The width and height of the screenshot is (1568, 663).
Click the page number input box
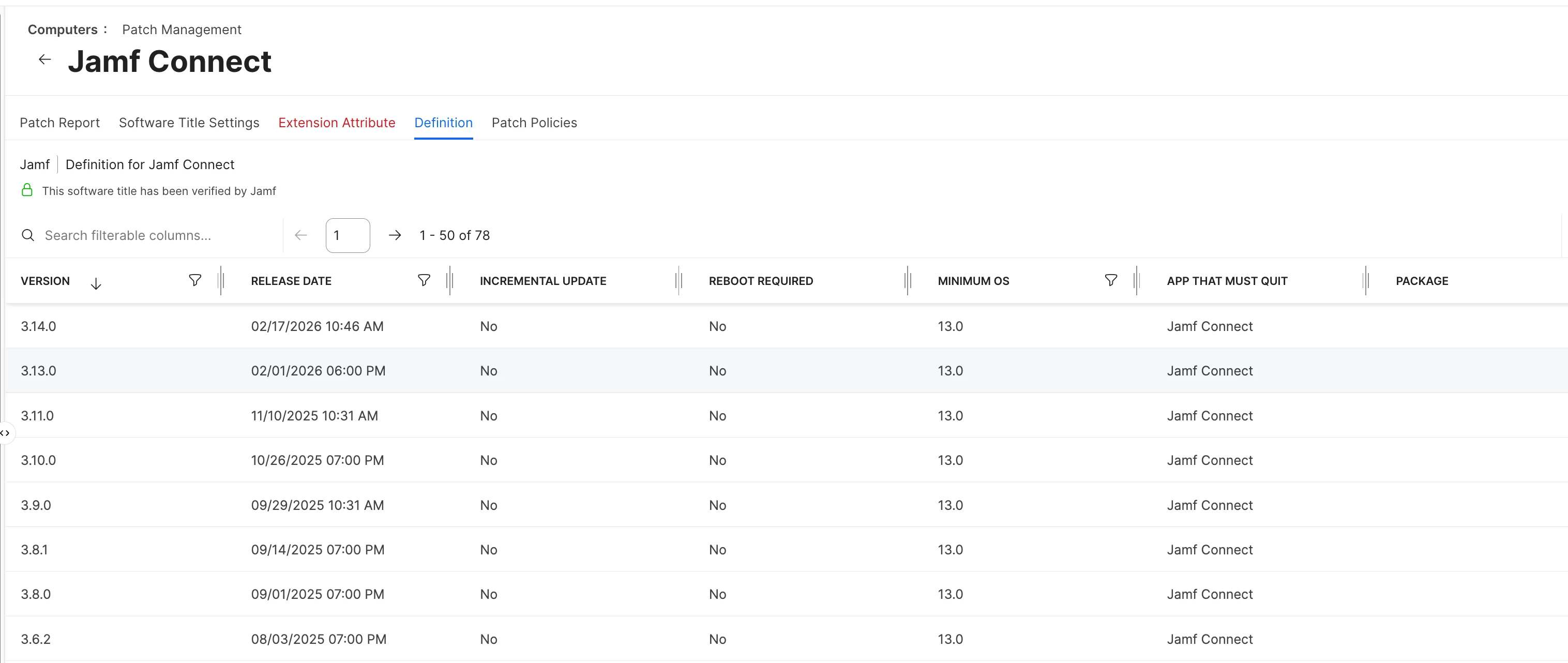pyautogui.click(x=348, y=235)
